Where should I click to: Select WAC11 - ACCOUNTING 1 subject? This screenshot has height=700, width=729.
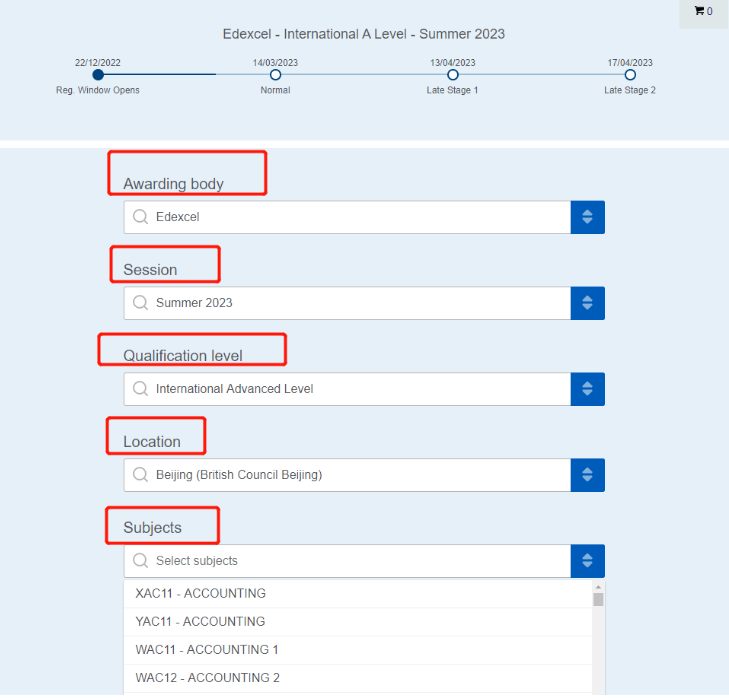click(358, 650)
